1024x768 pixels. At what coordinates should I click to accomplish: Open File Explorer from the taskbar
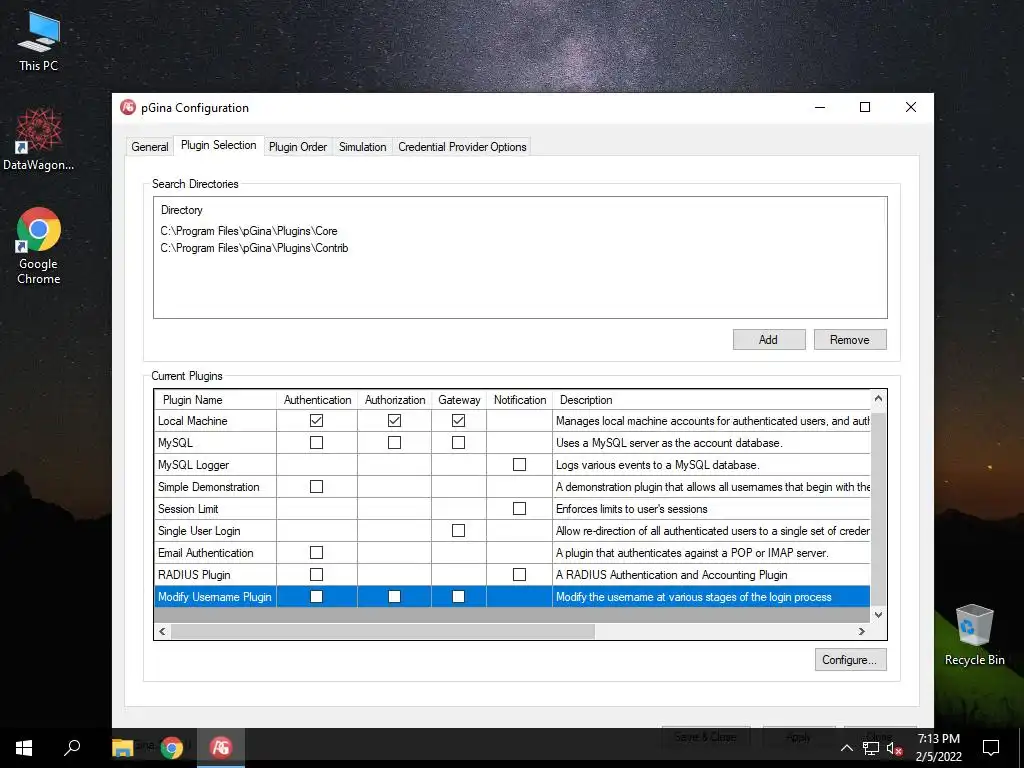click(122, 748)
